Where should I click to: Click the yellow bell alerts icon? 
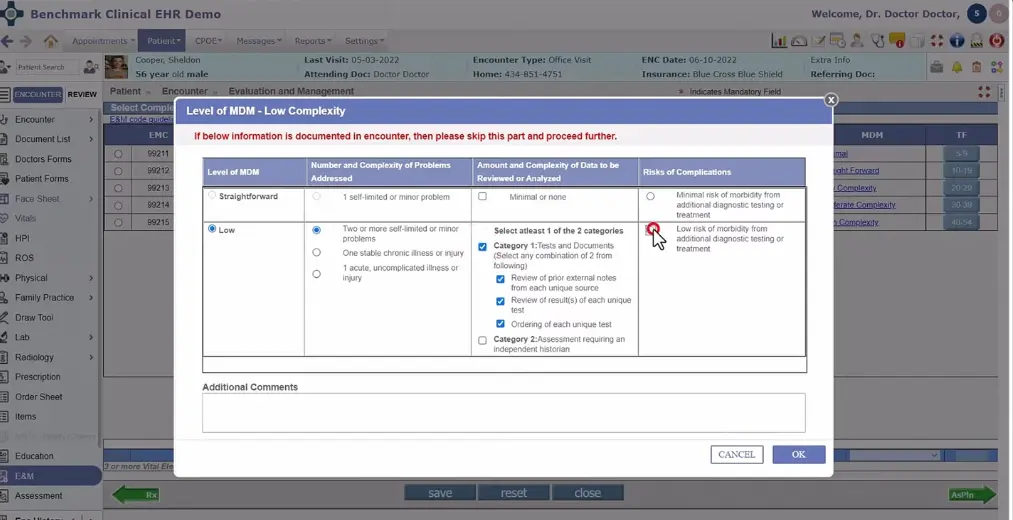click(x=957, y=67)
